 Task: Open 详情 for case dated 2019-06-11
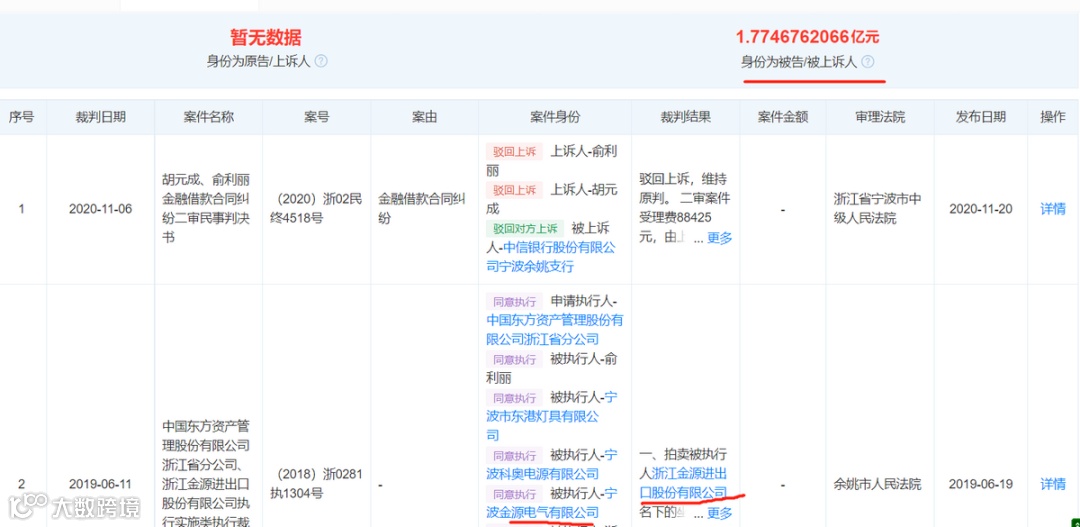(1052, 484)
